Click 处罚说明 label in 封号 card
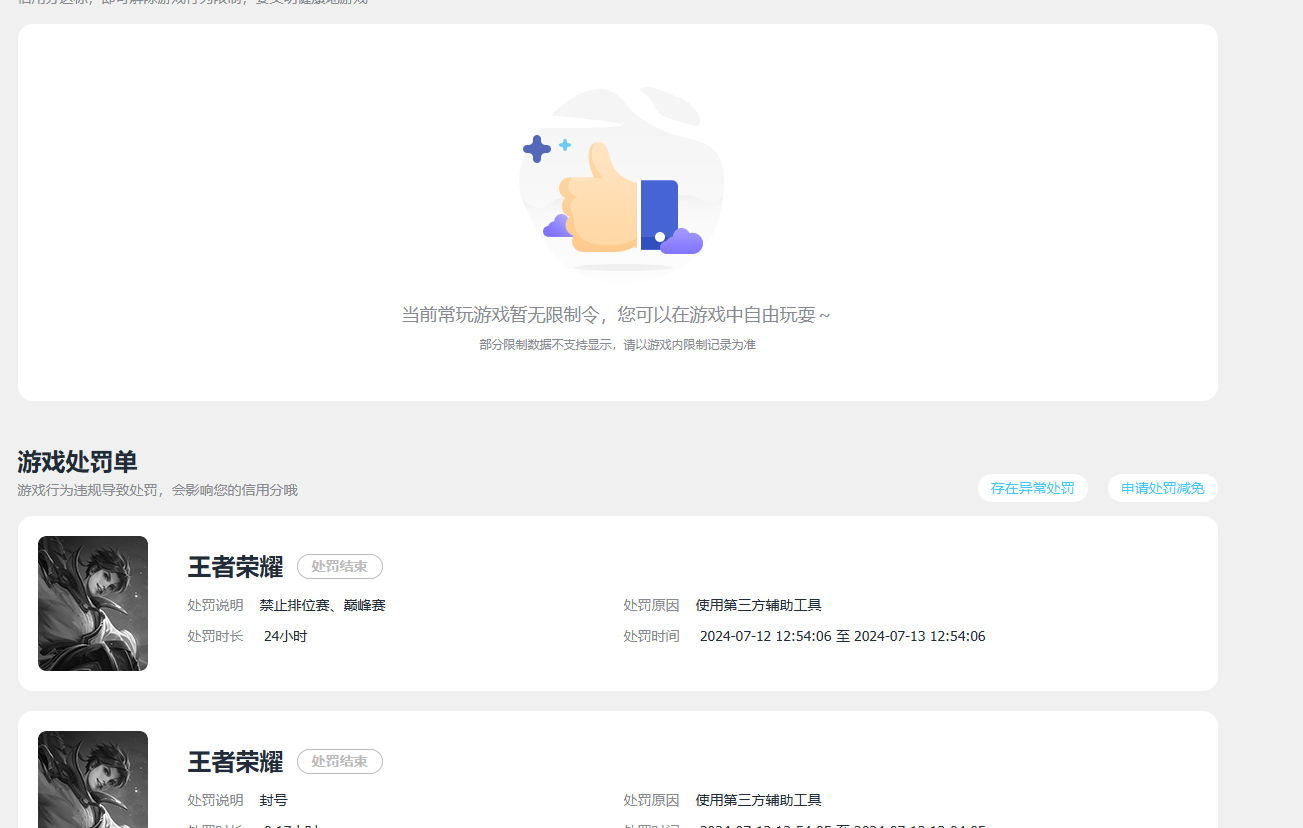 (x=215, y=800)
